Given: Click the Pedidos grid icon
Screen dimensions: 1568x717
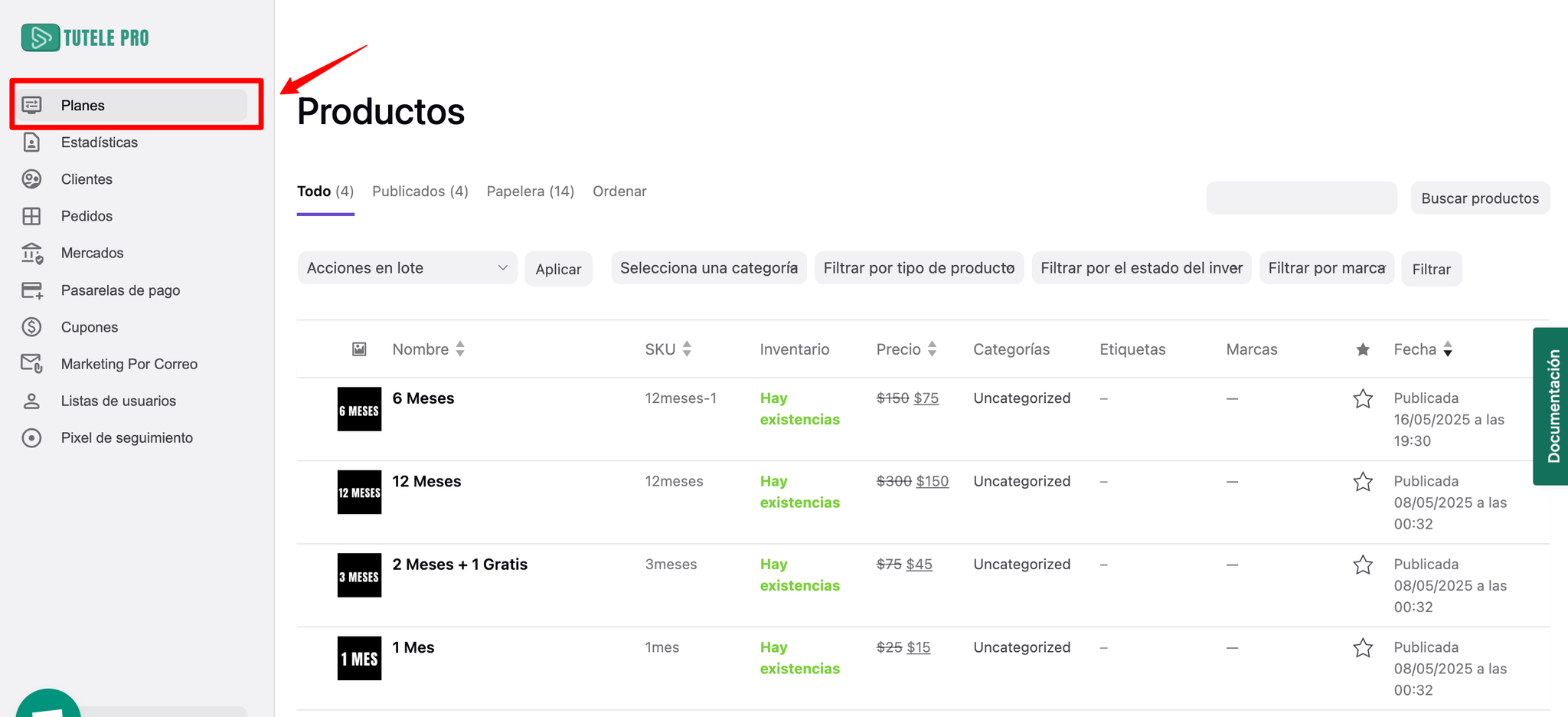Looking at the screenshot, I should [x=31, y=216].
